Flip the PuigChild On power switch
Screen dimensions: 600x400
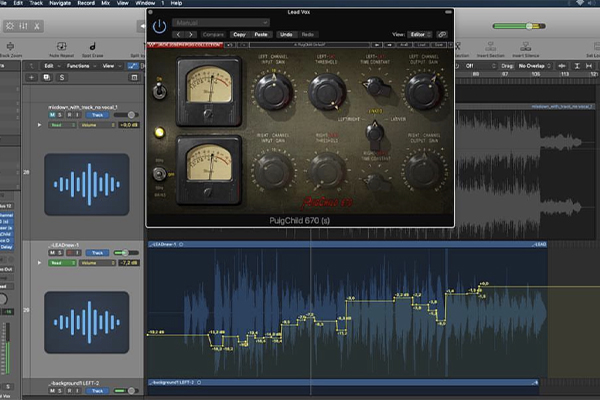[x=160, y=91]
